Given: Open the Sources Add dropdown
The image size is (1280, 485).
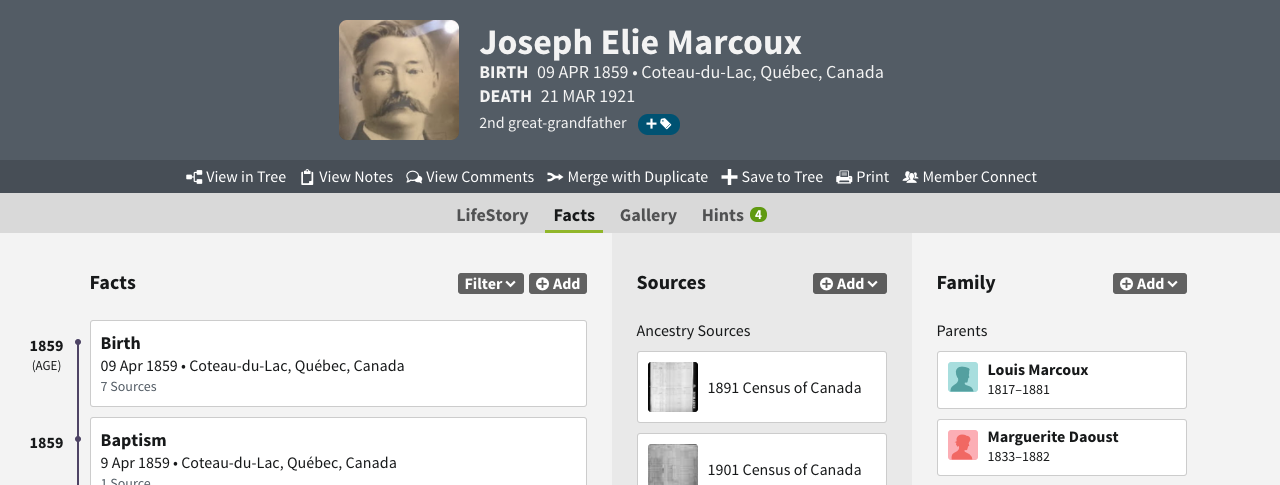Looking at the screenshot, I should [x=849, y=284].
